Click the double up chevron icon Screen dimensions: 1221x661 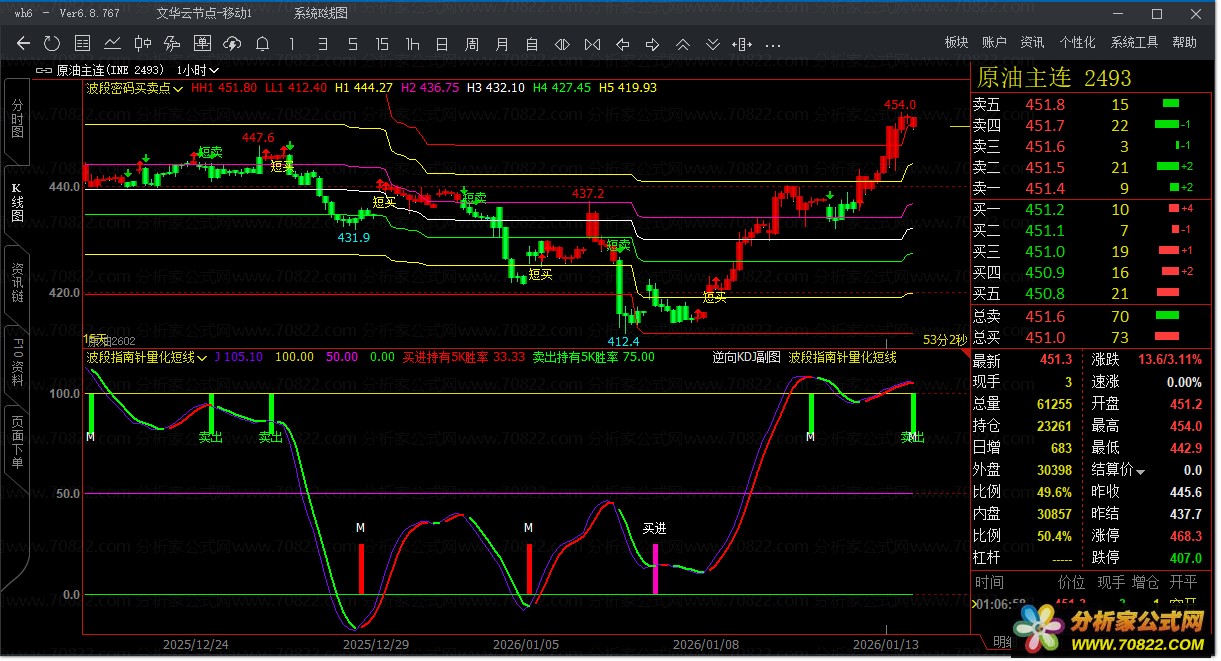click(683, 43)
